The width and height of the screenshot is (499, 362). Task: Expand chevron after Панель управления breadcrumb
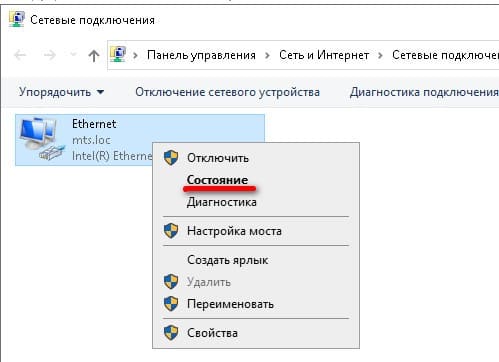click(267, 55)
